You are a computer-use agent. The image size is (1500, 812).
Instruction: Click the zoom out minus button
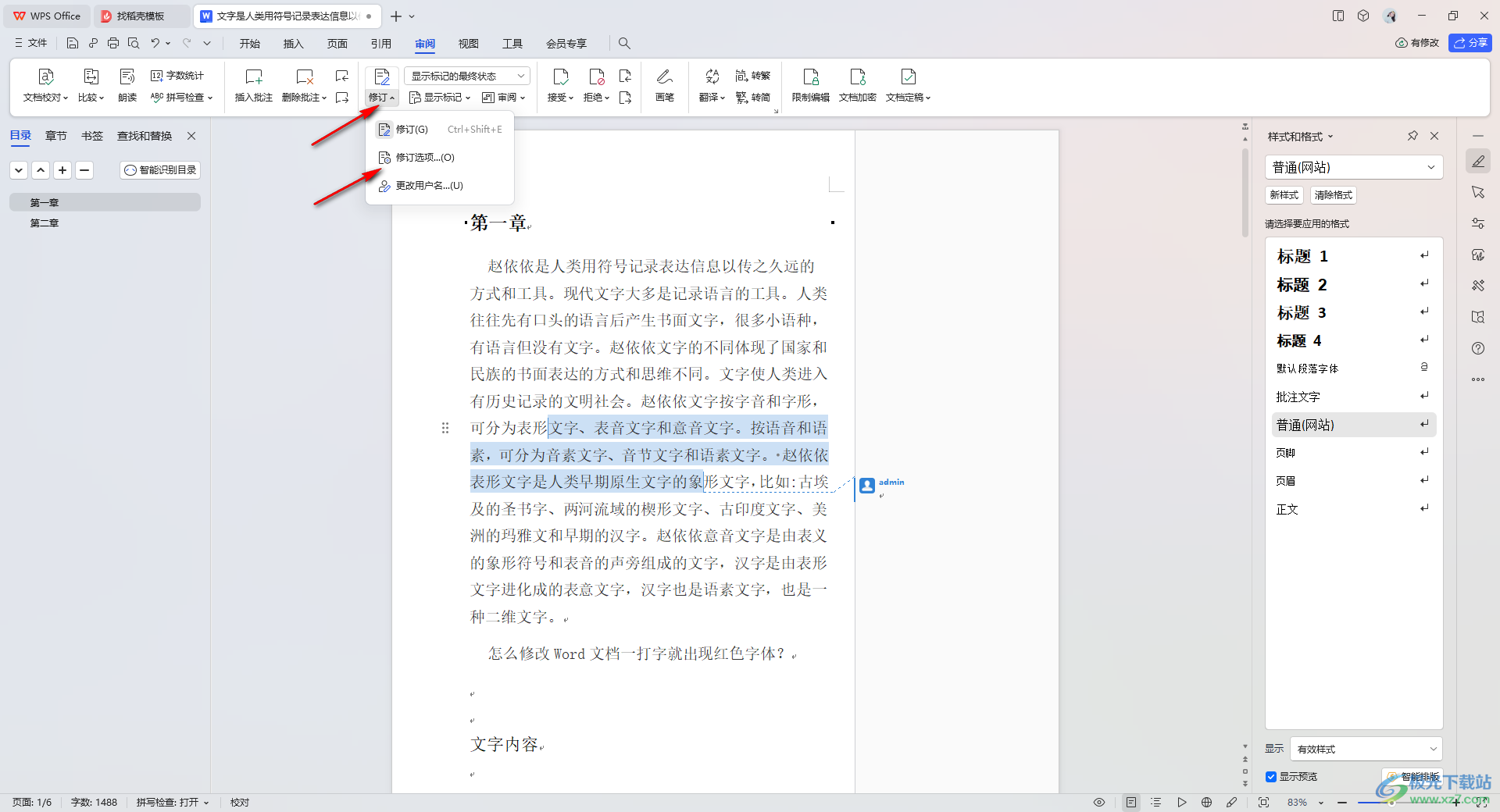tap(1342, 803)
